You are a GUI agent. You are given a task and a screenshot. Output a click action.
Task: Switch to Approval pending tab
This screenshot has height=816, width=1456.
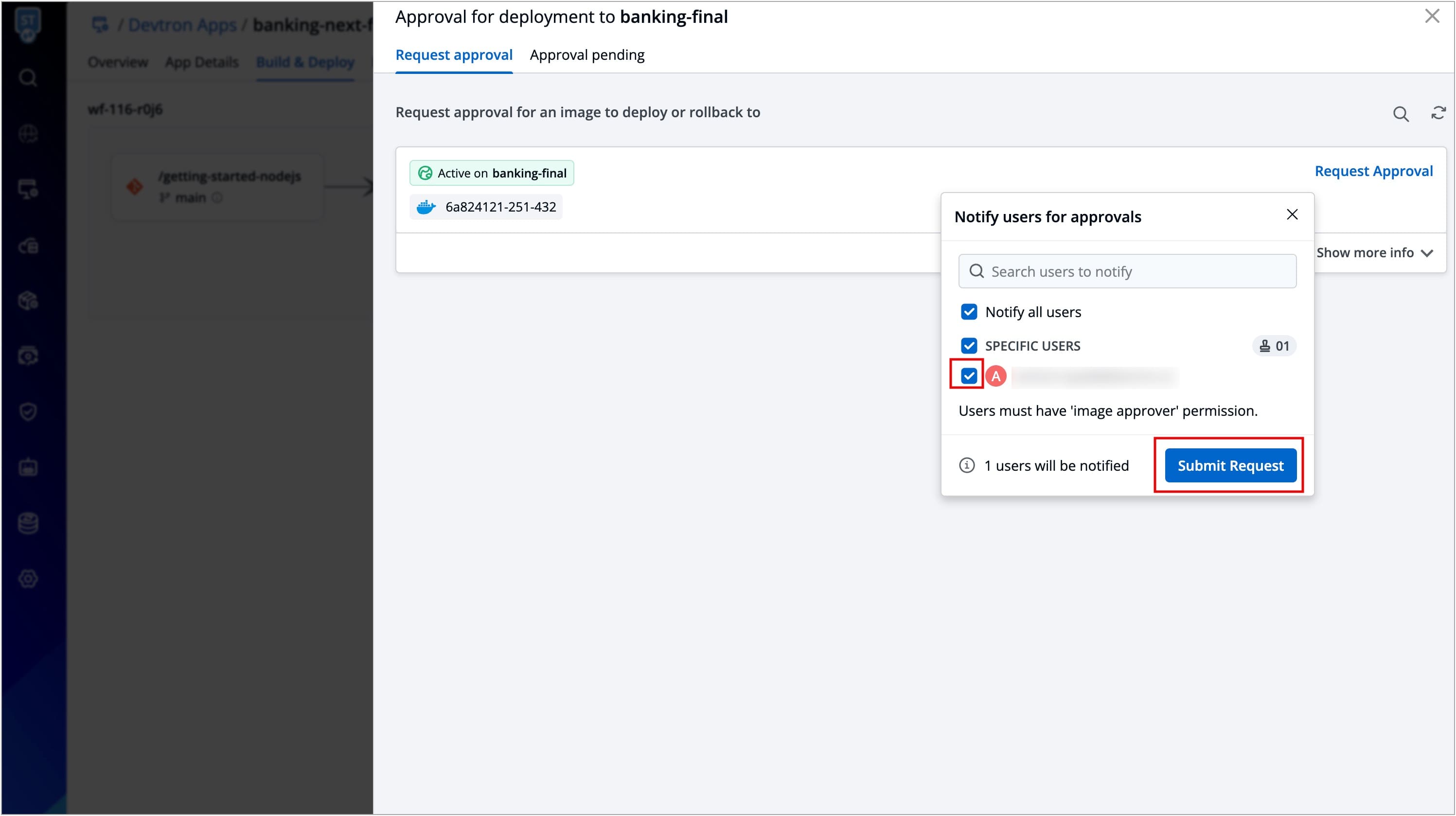[586, 55]
